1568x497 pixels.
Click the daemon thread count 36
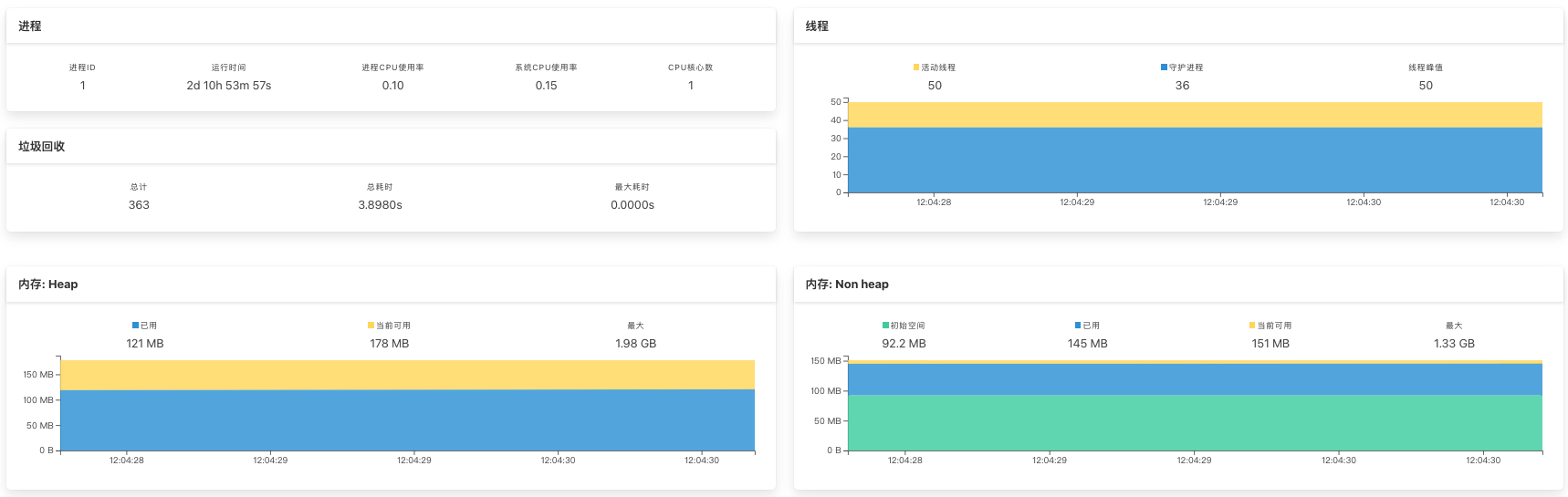coord(1182,86)
